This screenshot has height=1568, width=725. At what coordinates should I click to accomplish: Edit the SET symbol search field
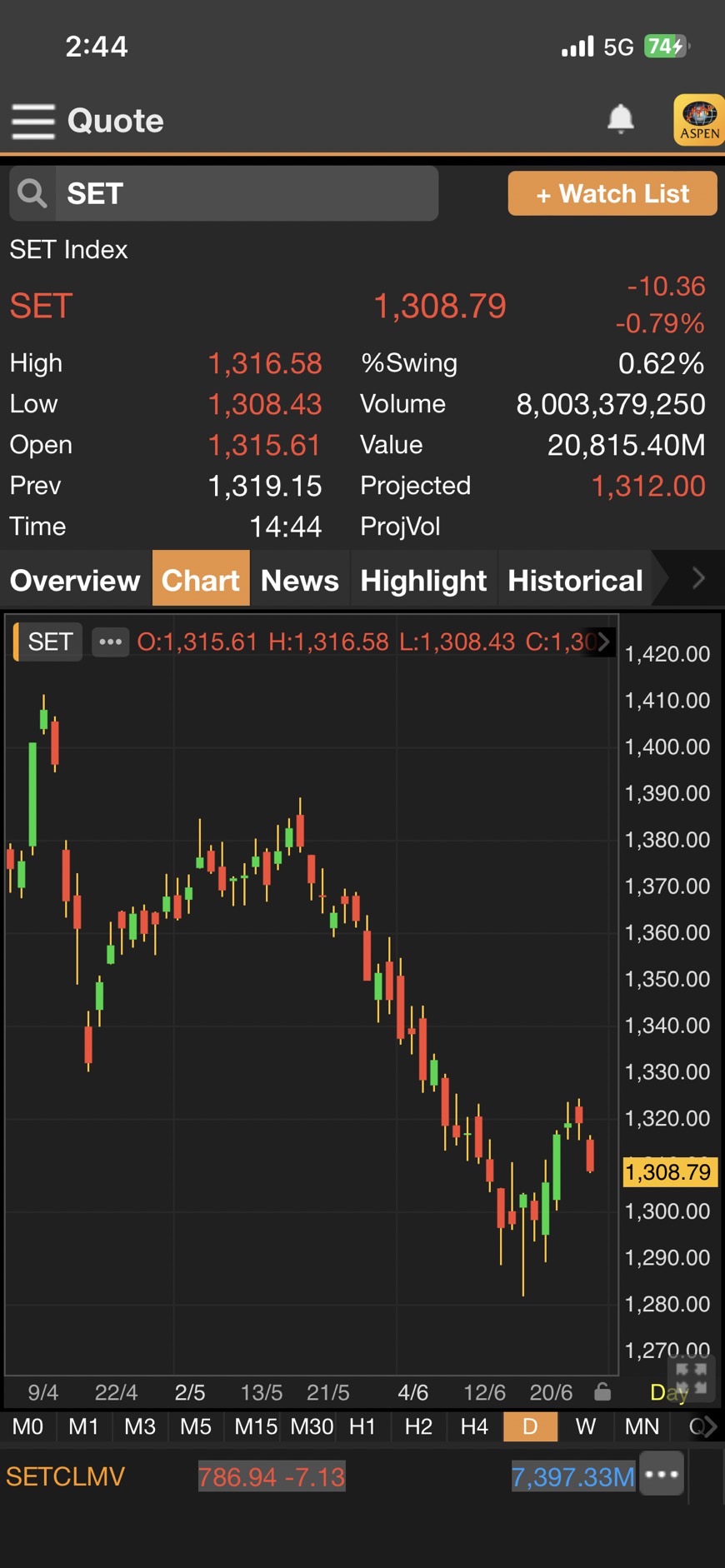point(246,193)
